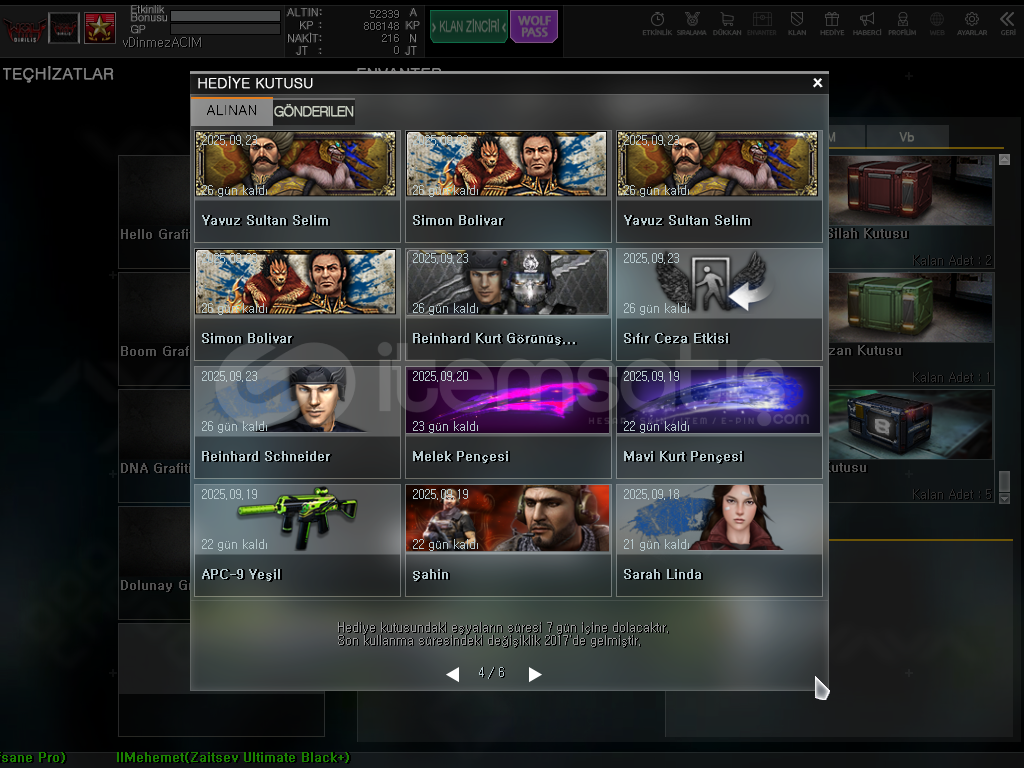Open the Etkinlik clock icon

(657, 23)
